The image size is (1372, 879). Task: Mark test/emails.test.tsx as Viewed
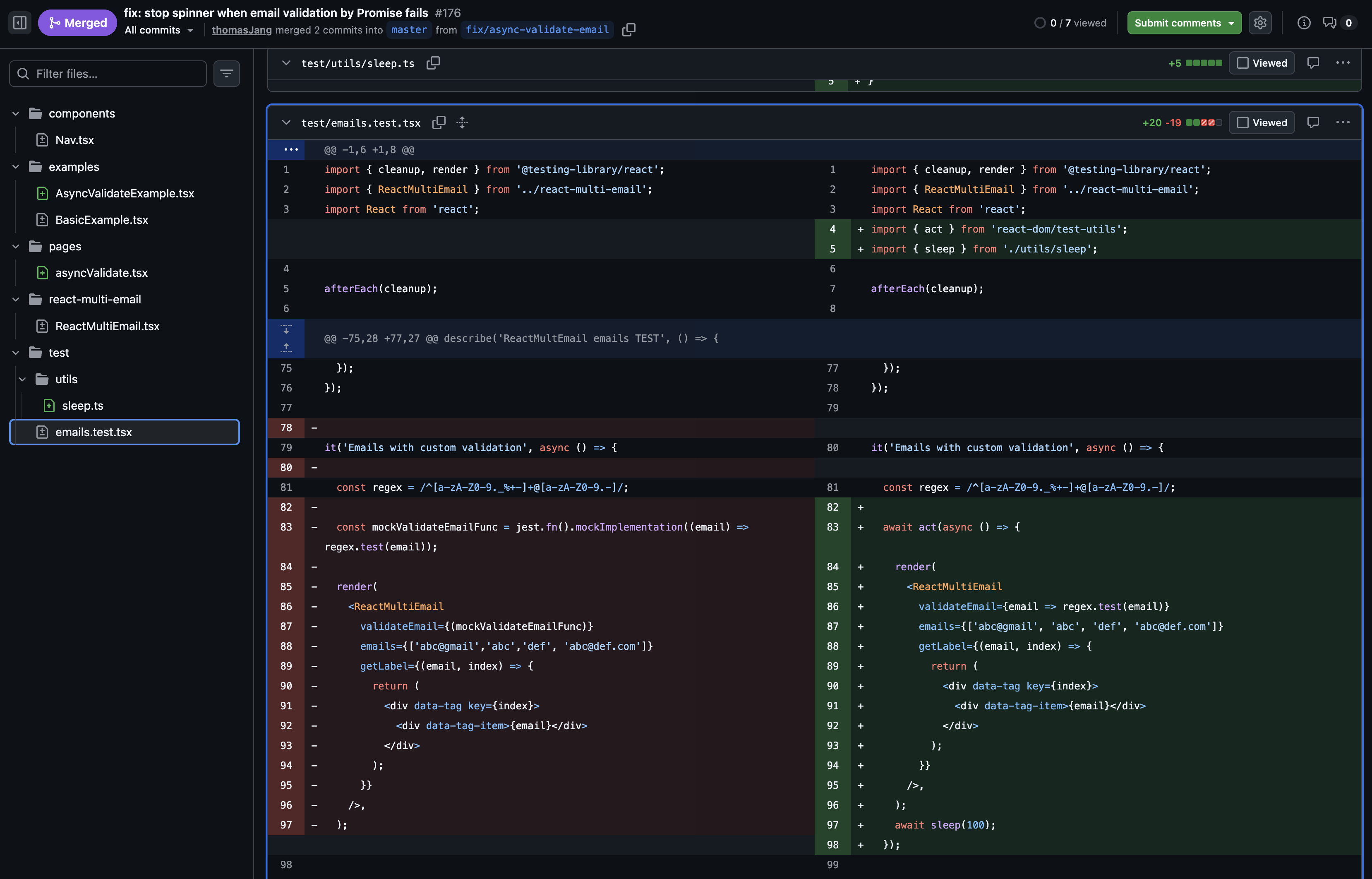tap(1262, 123)
